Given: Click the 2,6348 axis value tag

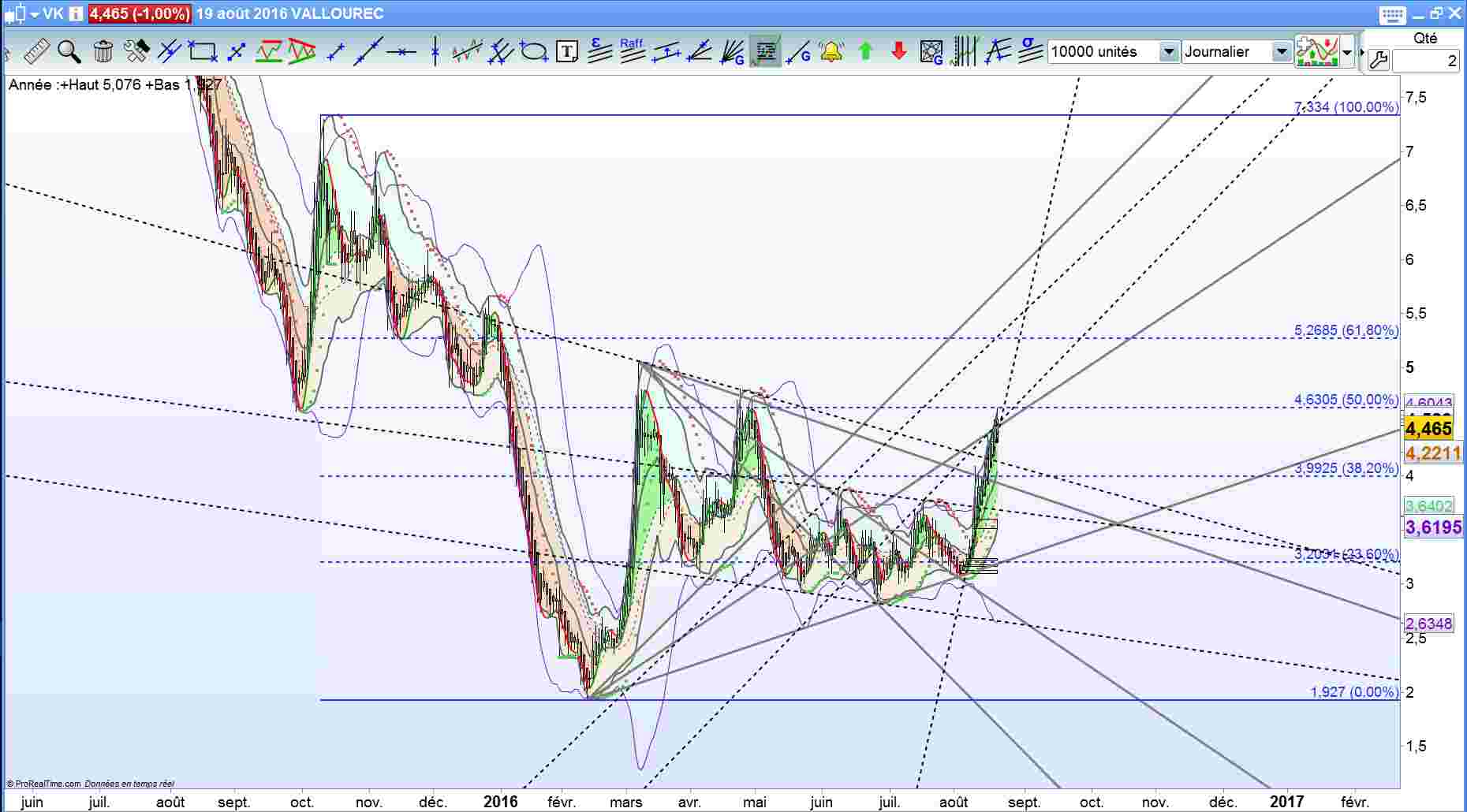Looking at the screenshot, I should [1428, 624].
